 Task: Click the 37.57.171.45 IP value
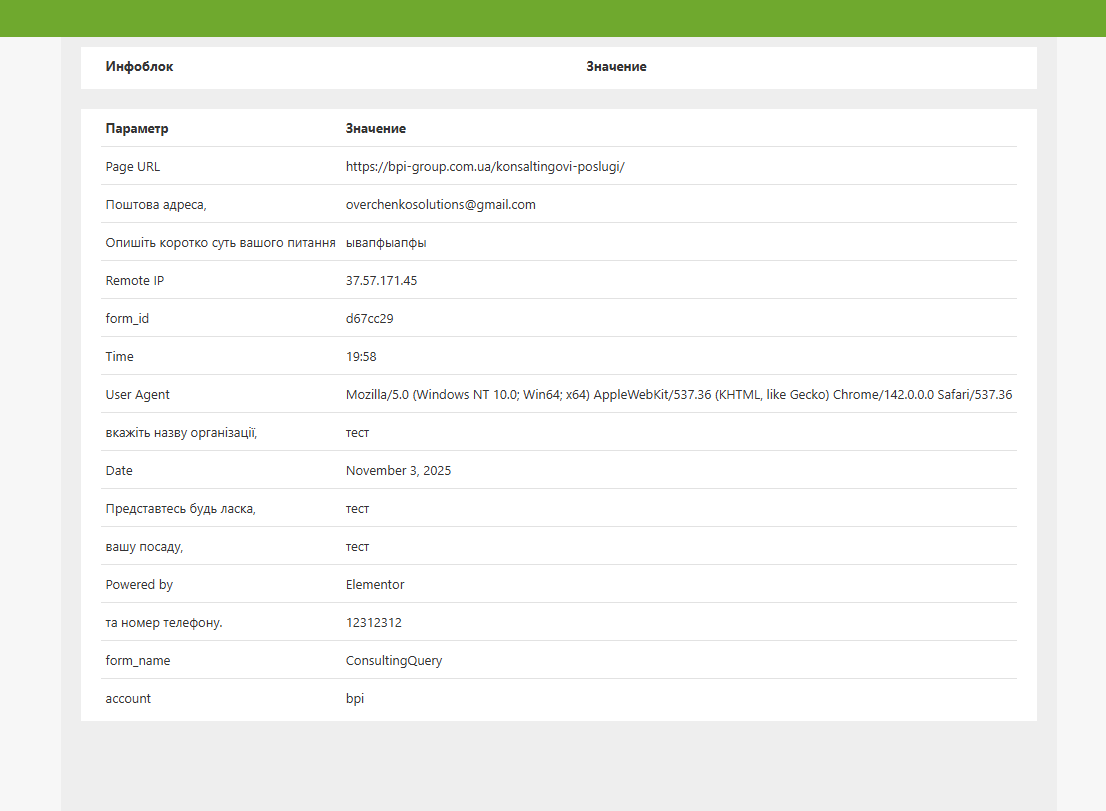381,281
